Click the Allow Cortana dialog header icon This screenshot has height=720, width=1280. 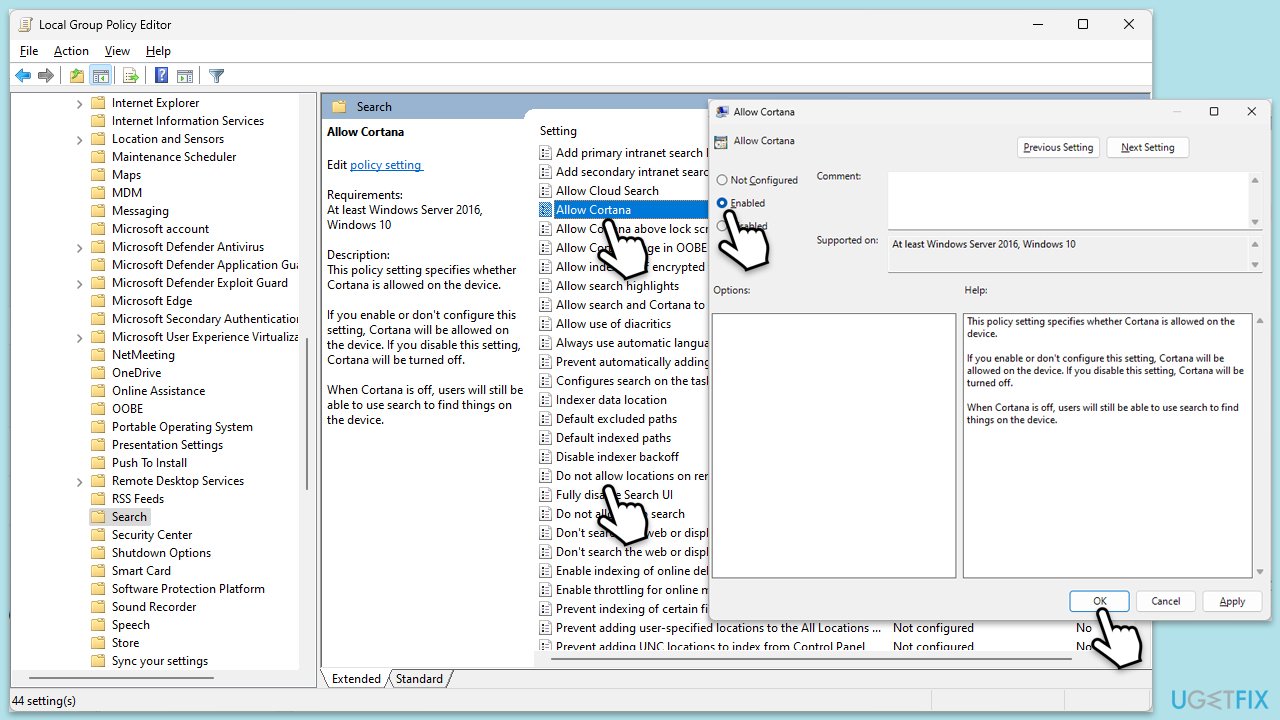(x=722, y=141)
